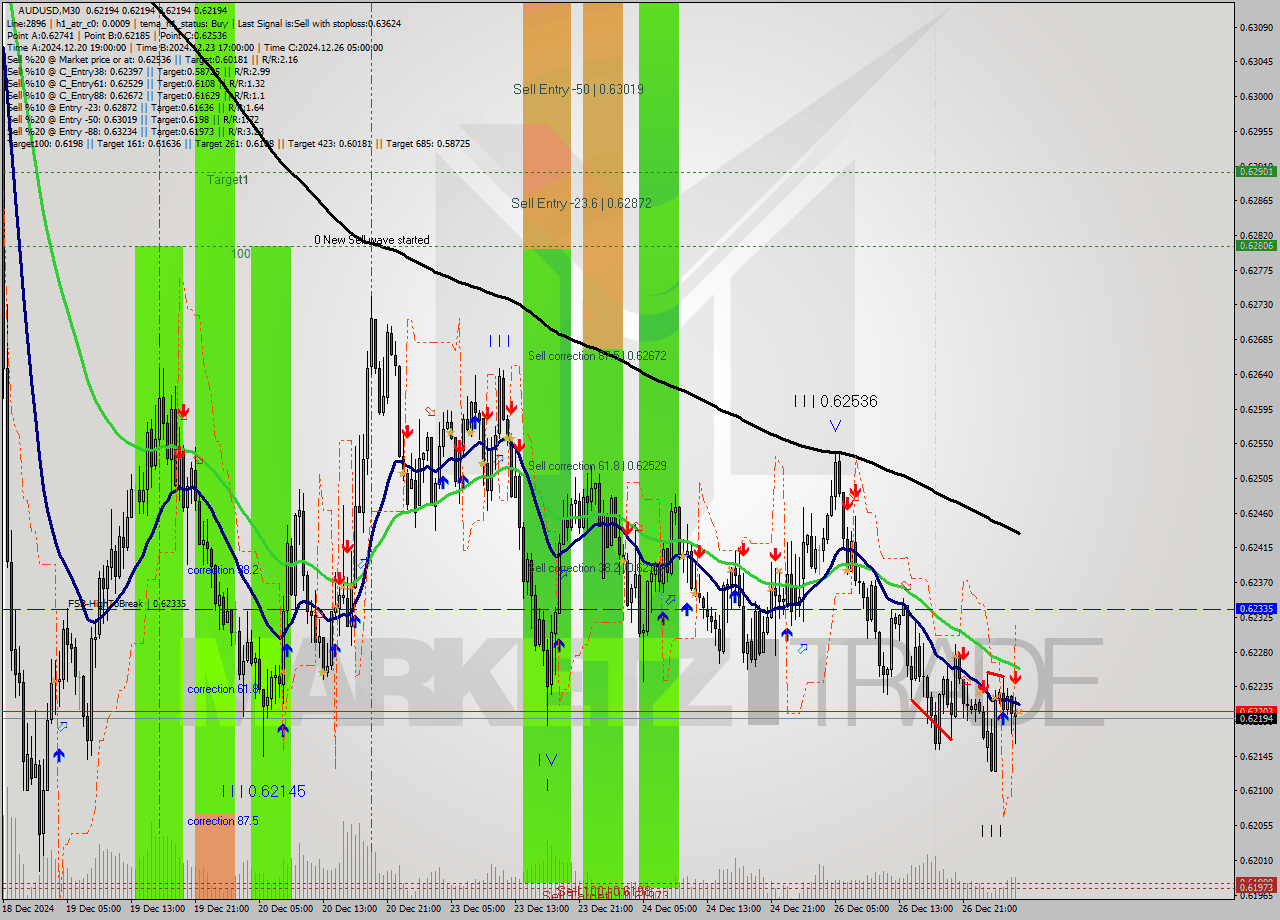
Task: Click the 0.62100 price axis label
Action: pyautogui.click(x=1256, y=790)
